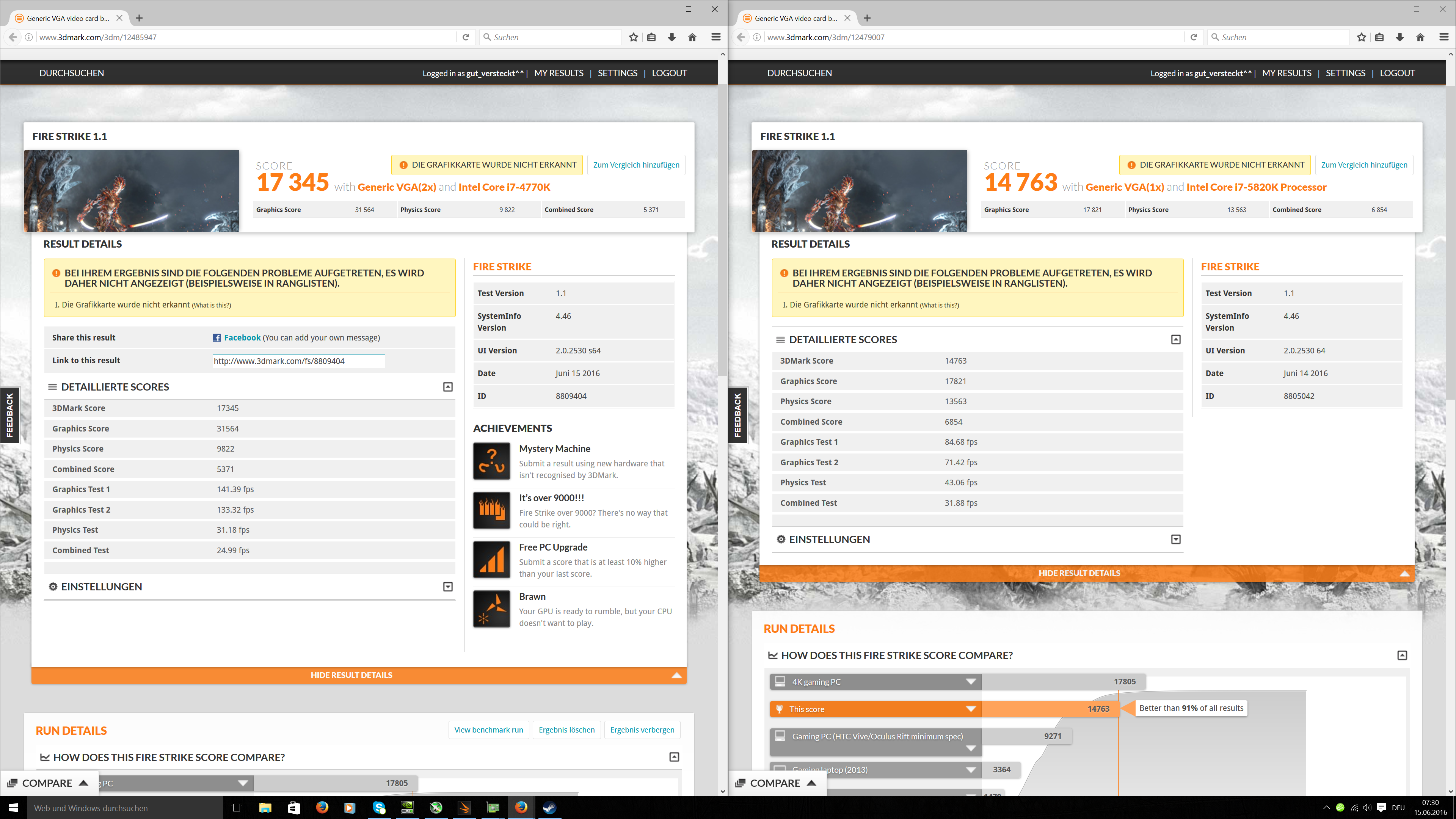Go back in the right browser window
Image resolution: width=1456 pixels, height=819 pixels.
741,37
